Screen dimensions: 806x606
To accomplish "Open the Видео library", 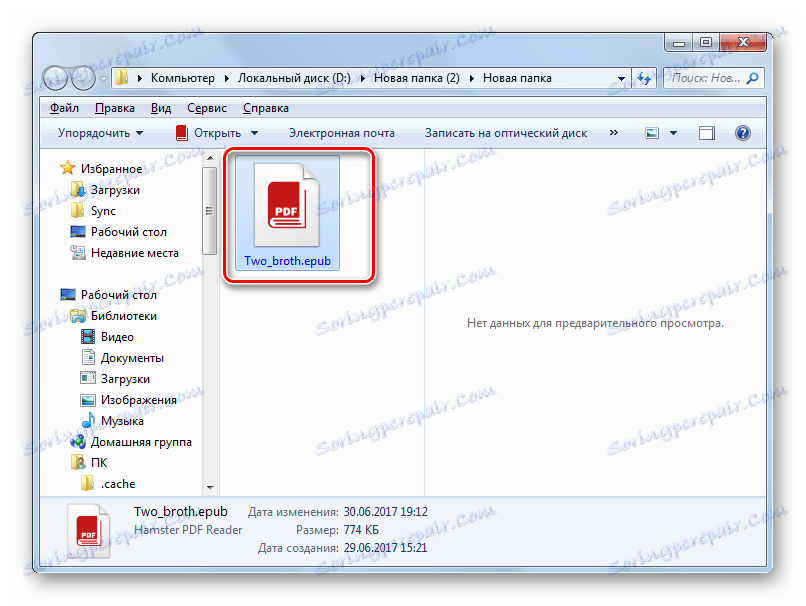I will click(117, 337).
